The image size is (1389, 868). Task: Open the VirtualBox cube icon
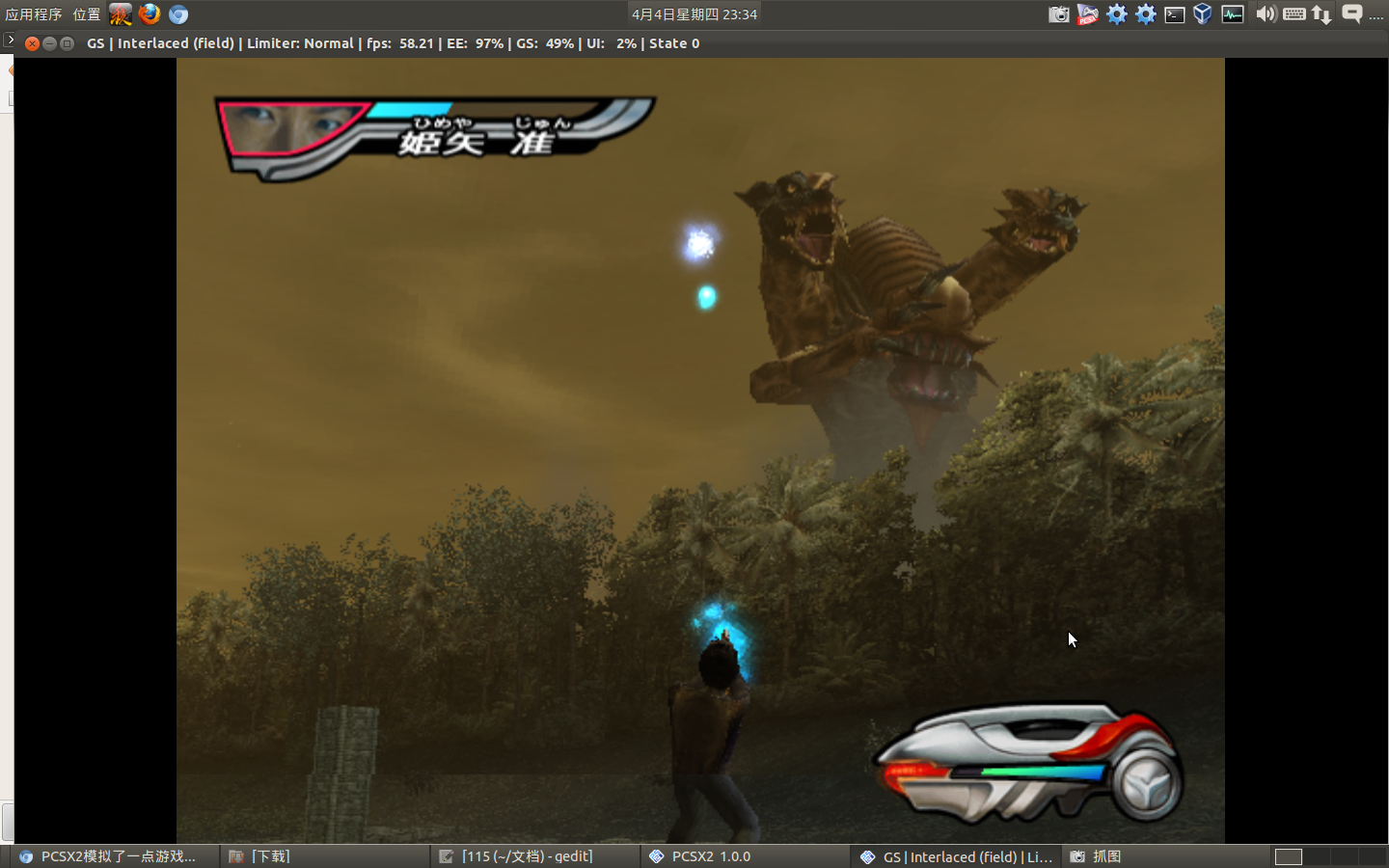[1202, 14]
